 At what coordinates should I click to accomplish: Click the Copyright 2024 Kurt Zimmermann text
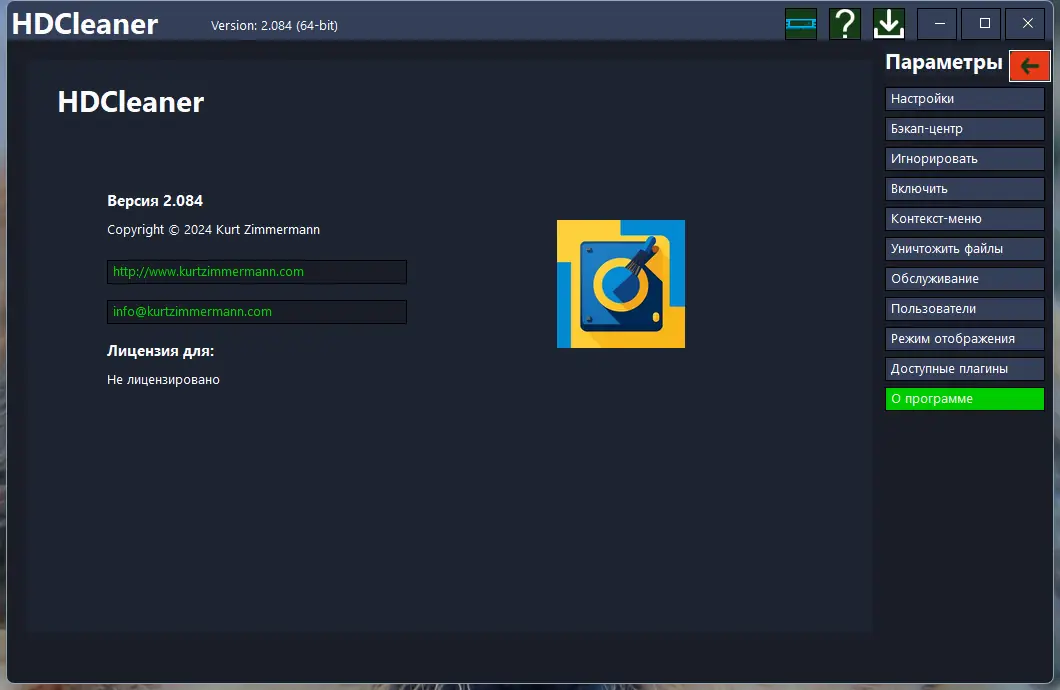pos(214,230)
